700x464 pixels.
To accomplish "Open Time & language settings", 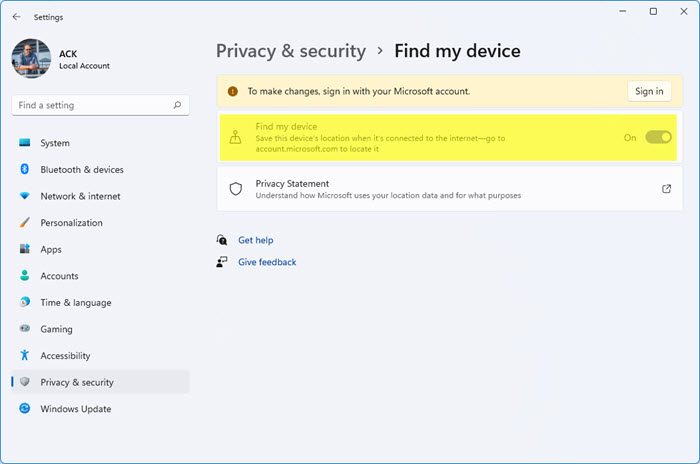I will pyautogui.click(x=100, y=302).
